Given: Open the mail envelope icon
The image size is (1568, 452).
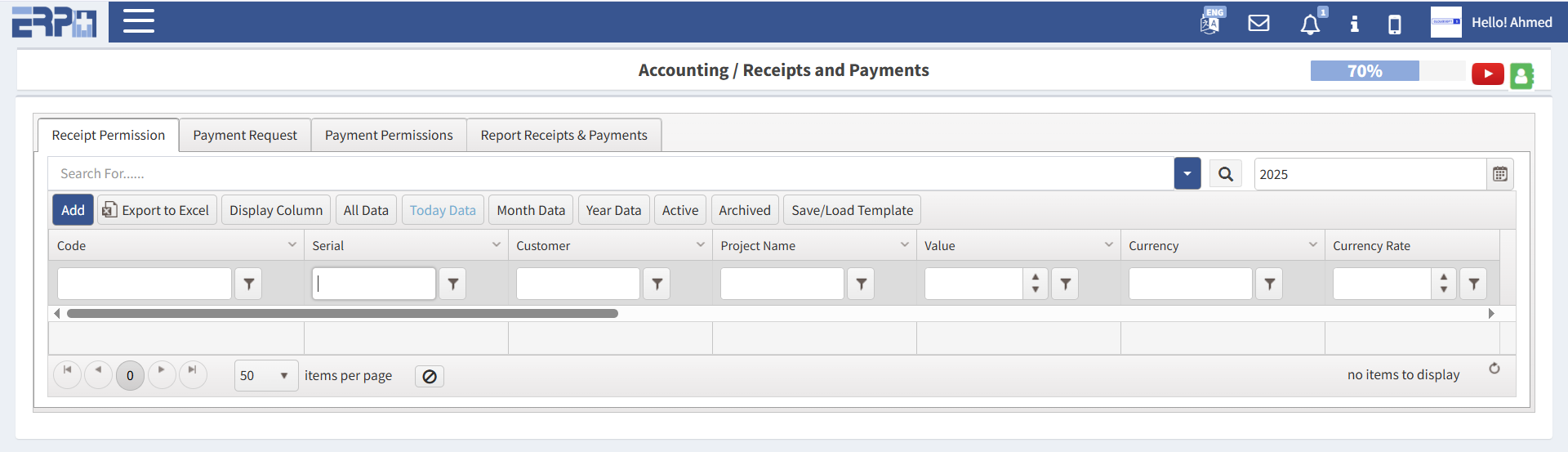Looking at the screenshot, I should click(1258, 23).
